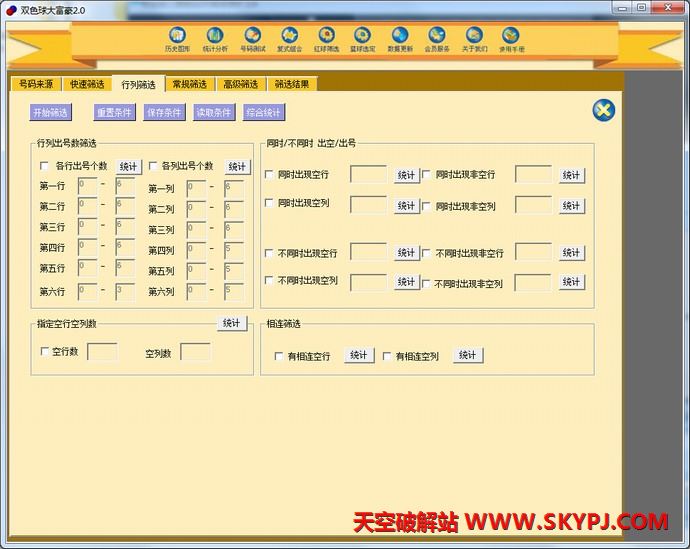Click the 数据更新 toolbar icon

399,39
